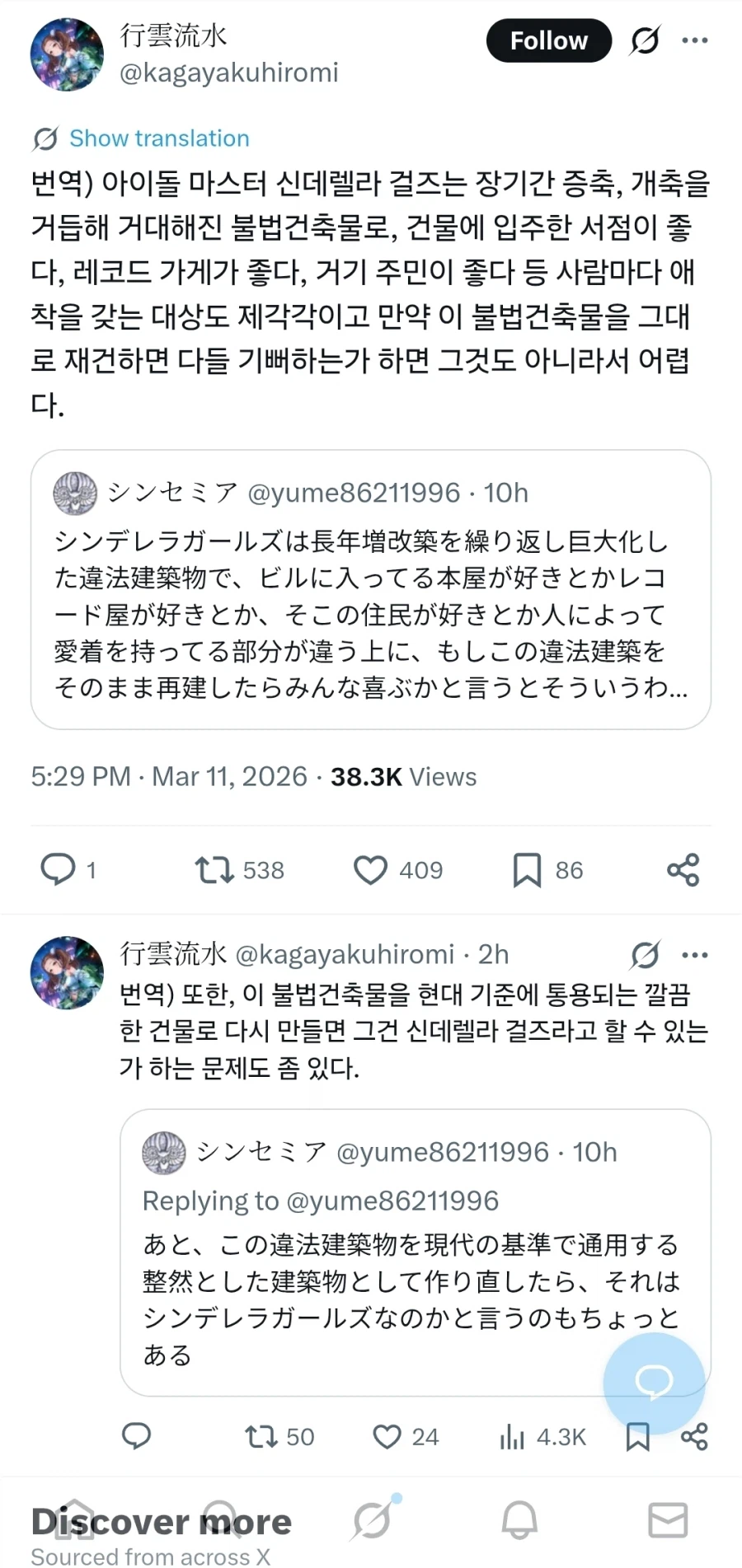Bookmark the main tweet
The image size is (742, 1568).
528,869
